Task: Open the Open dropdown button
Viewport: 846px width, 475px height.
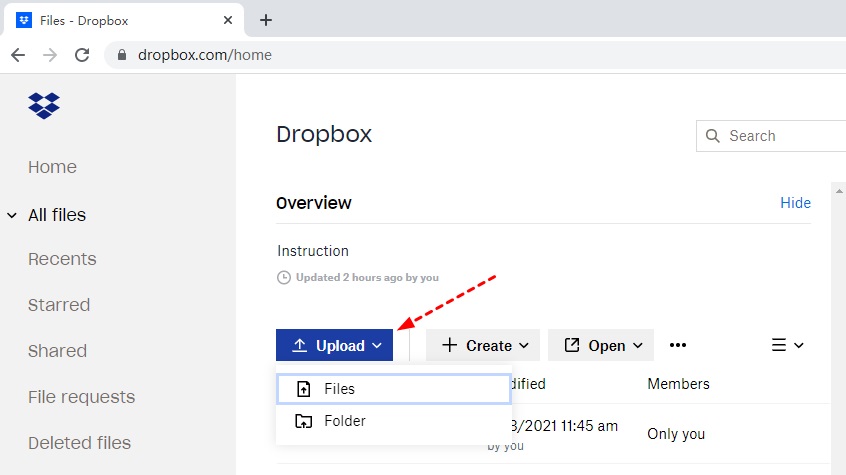Action: pyautogui.click(x=601, y=345)
